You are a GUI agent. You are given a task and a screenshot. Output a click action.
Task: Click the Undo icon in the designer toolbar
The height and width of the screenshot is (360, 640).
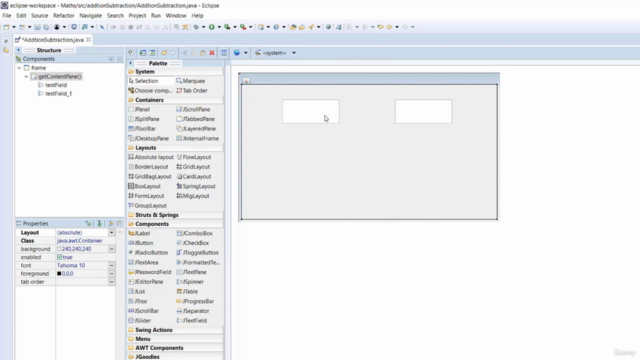[164, 53]
